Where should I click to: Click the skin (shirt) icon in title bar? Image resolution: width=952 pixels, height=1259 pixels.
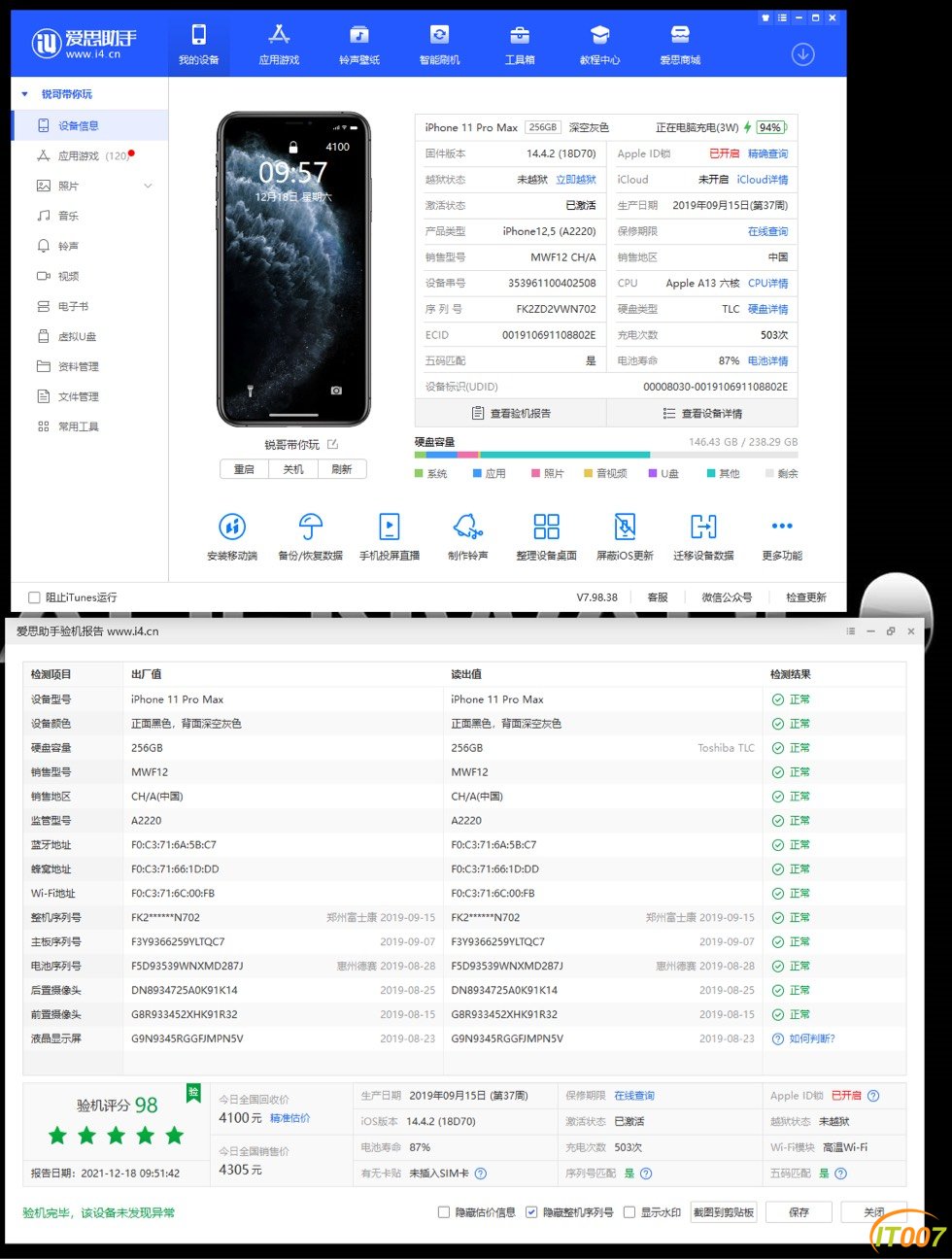click(x=765, y=17)
